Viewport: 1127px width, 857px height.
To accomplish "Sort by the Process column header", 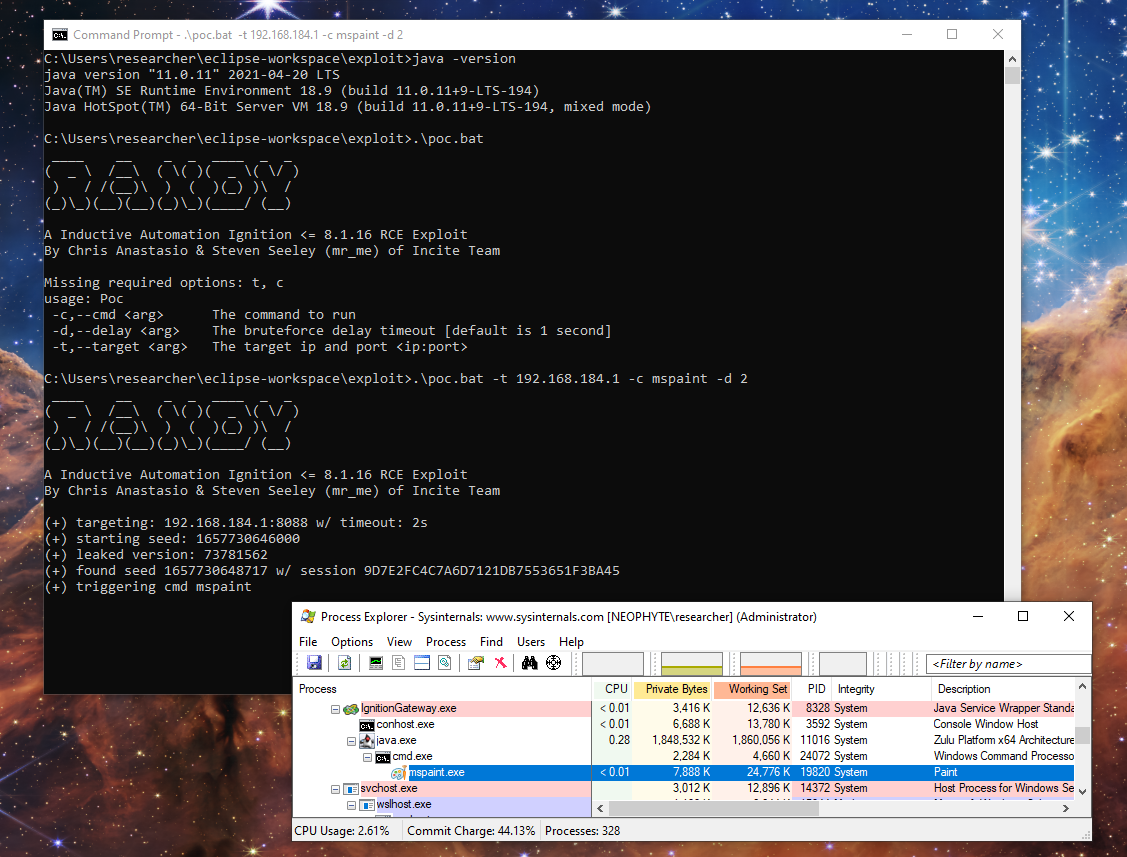I will point(443,689).
